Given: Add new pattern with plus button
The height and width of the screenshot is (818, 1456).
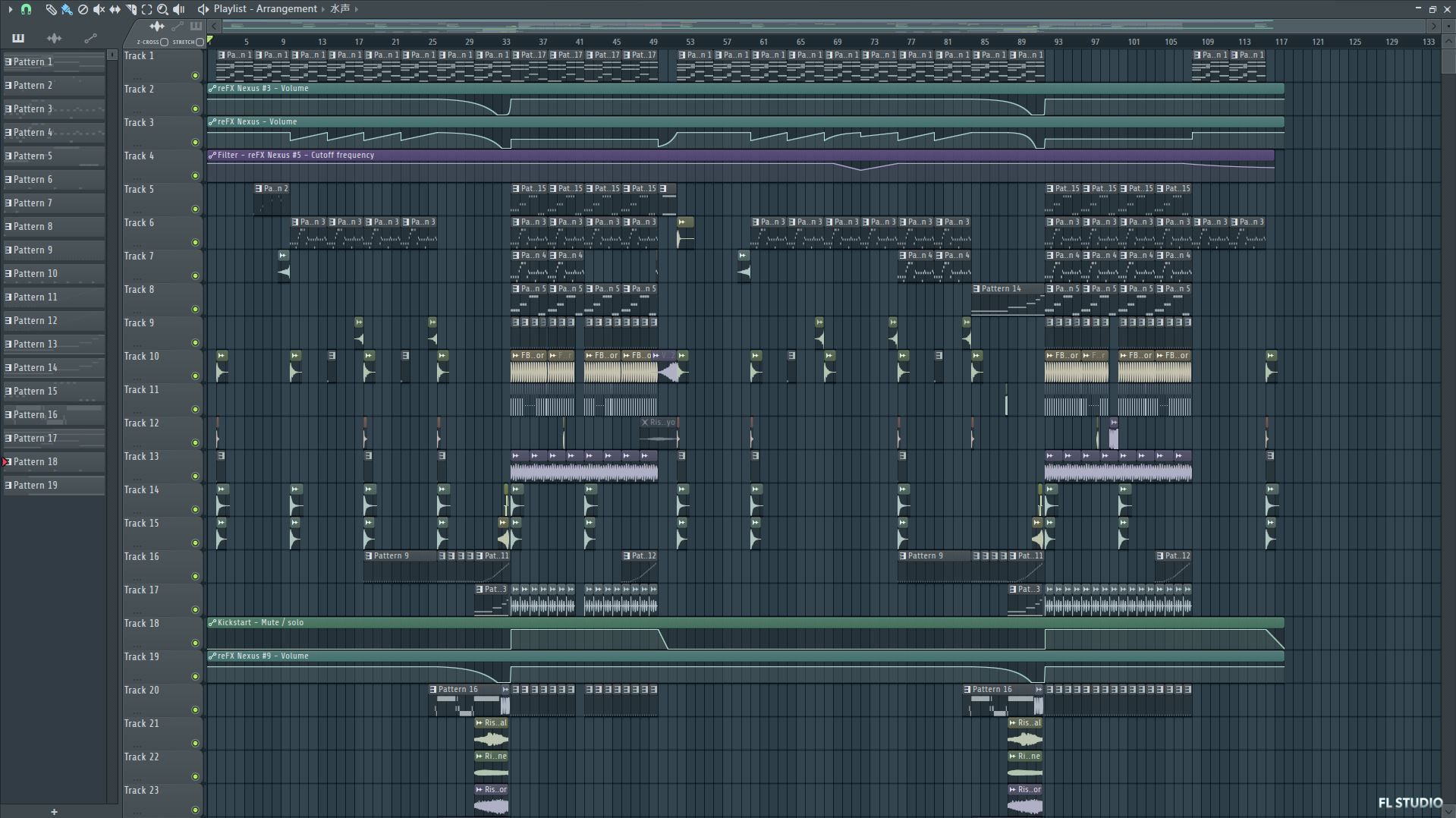Looking at the screenshot, I should (54, 811).
